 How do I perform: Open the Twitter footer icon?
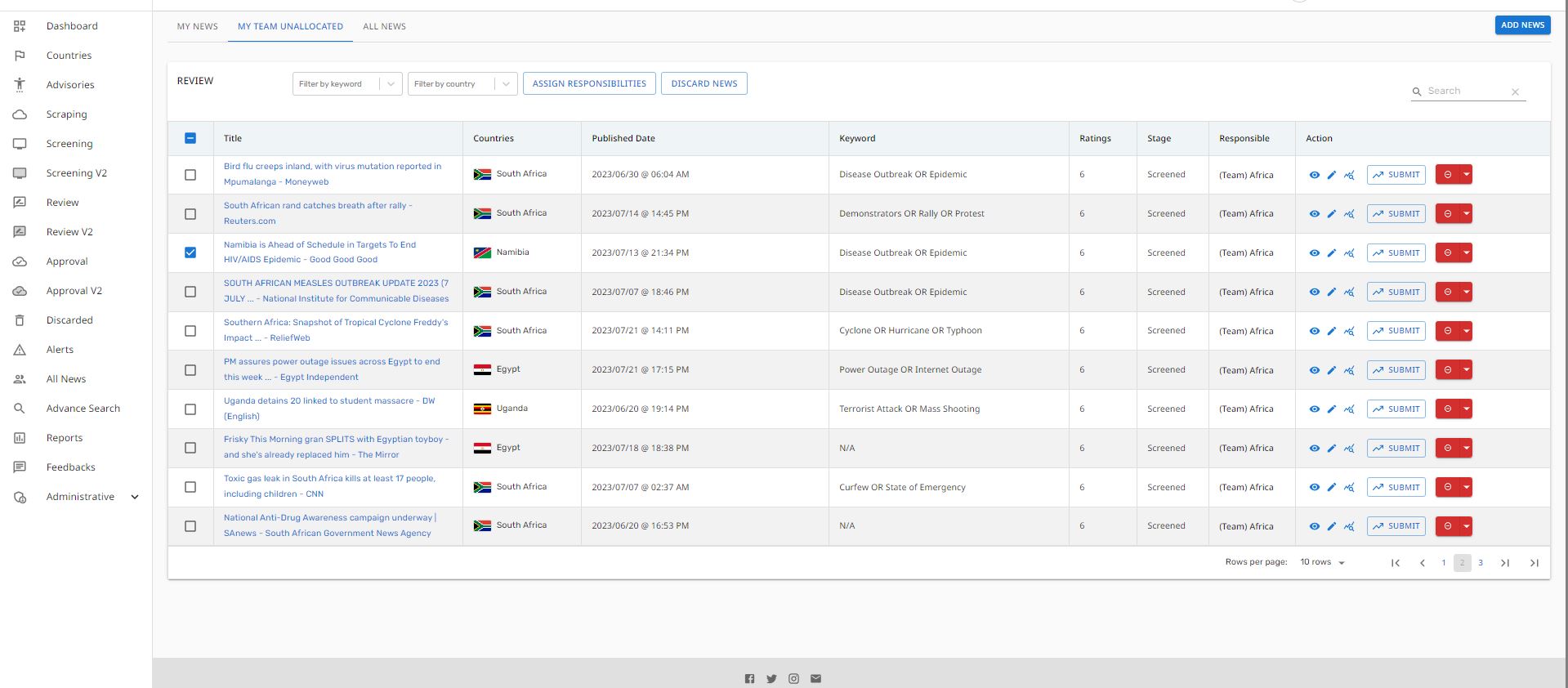[771, 679]
